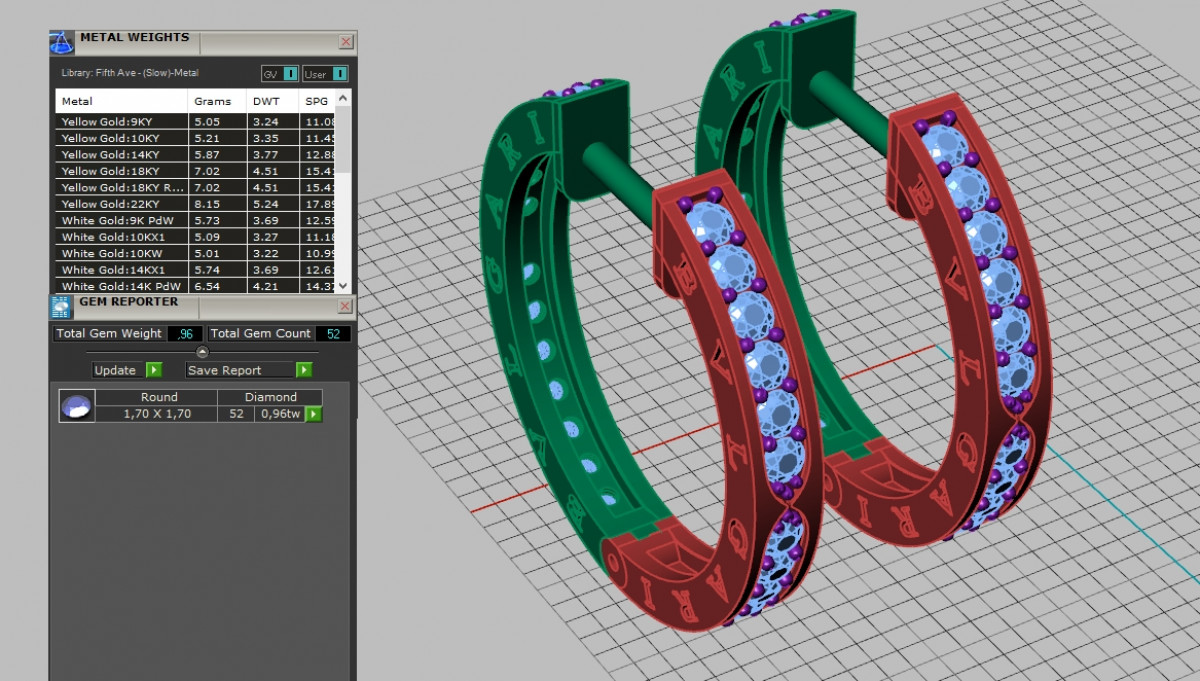Image resolution: width=1200 pixels, height=681 pixels.
Task: Select the White Gold:14K PdW row
Action: click(120, 286)
